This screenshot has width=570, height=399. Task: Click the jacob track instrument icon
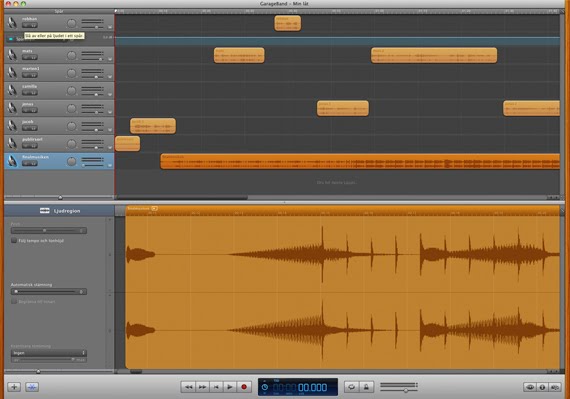click(12, 126)
